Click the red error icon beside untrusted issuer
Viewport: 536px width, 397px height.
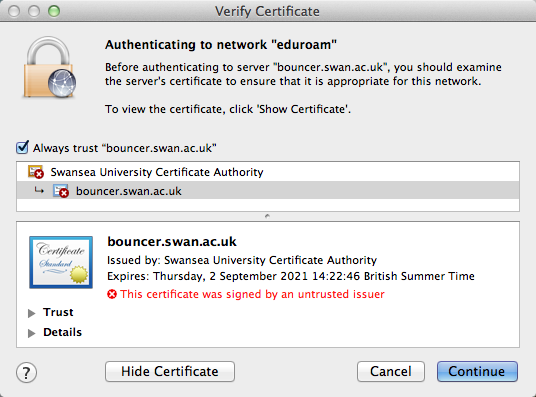click(x=112, y=294)
